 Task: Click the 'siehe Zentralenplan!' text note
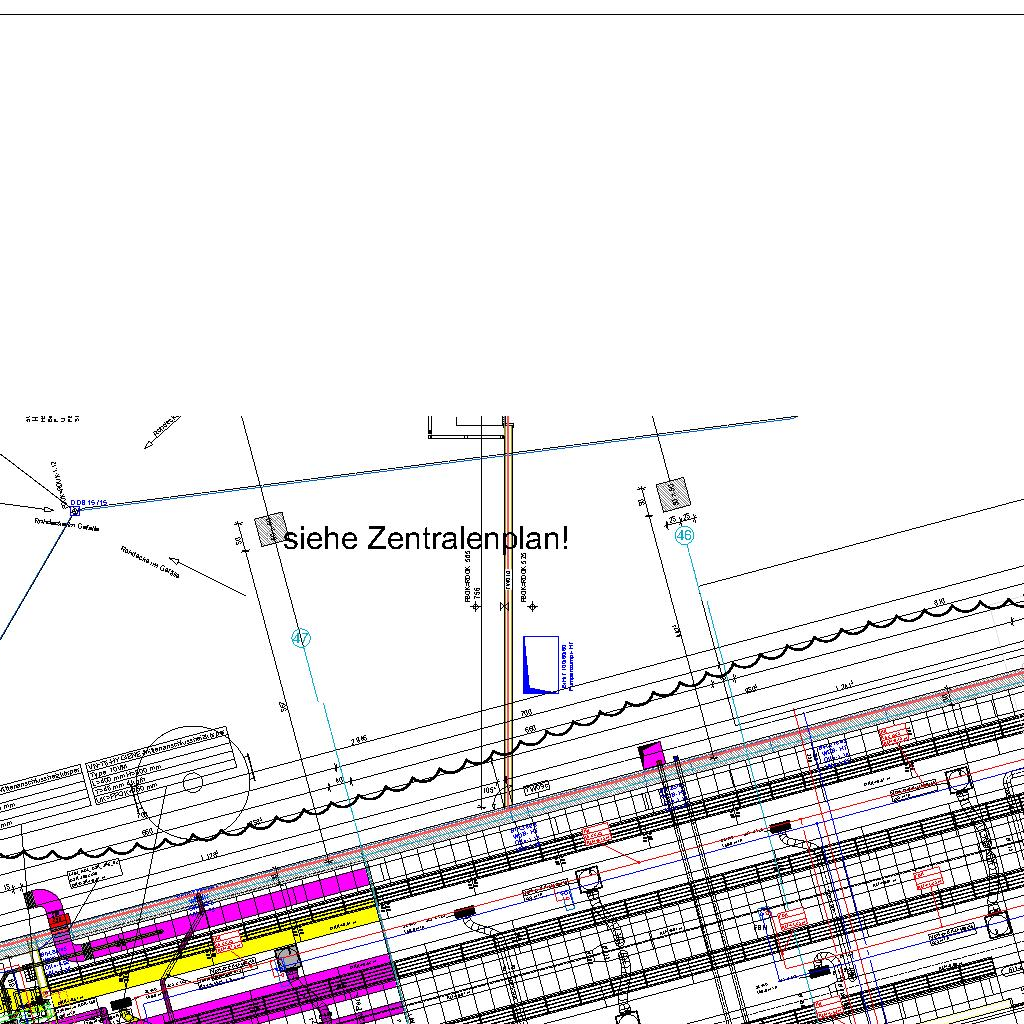427,539
